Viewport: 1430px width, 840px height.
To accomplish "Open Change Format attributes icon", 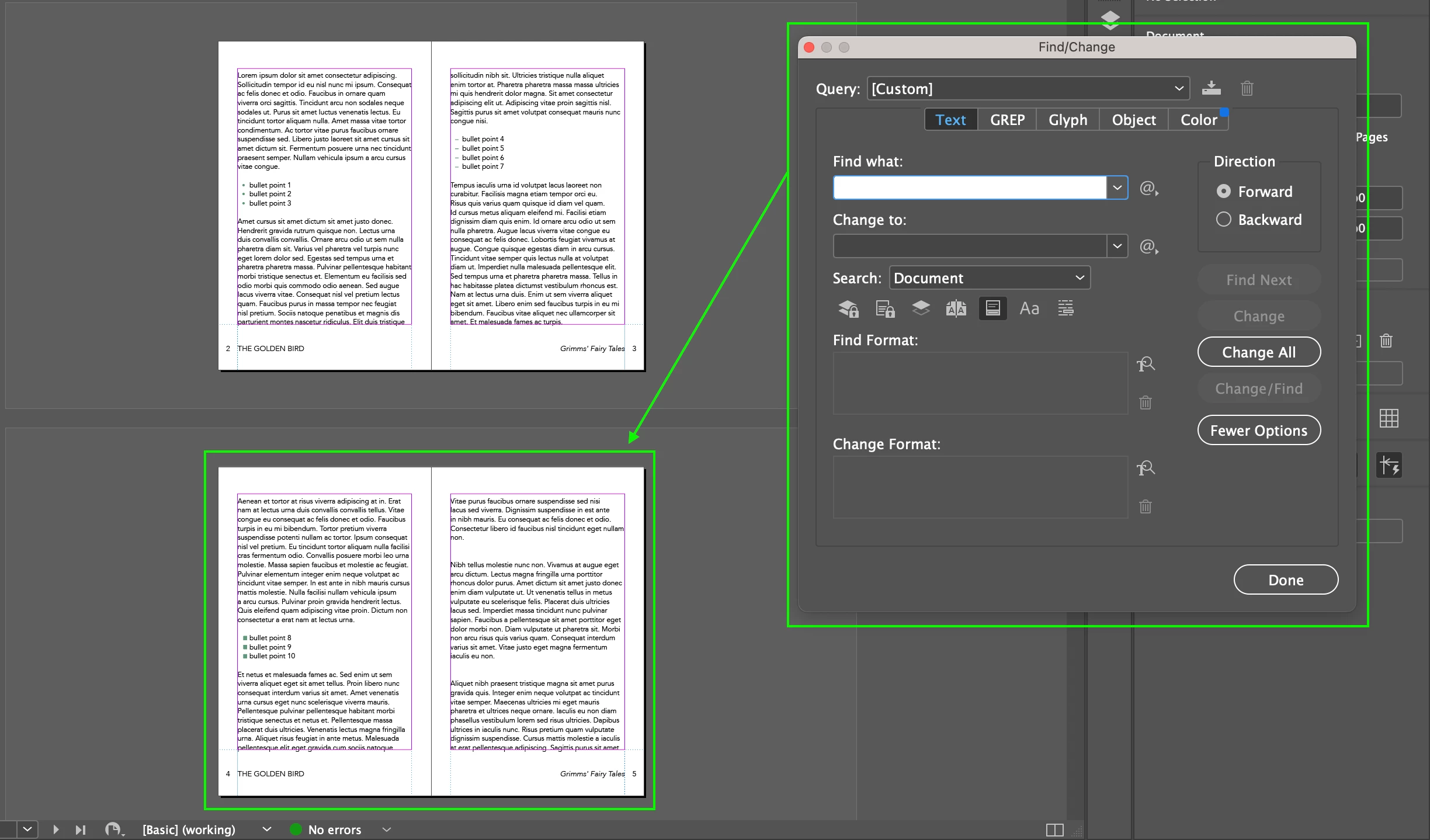I will 1146,468.
